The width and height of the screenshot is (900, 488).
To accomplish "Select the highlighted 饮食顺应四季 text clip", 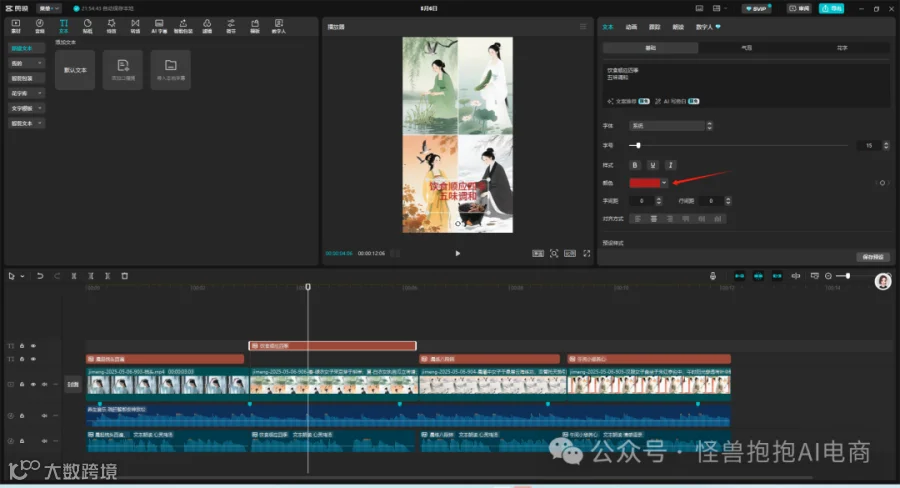I will (x=332, y=346).
